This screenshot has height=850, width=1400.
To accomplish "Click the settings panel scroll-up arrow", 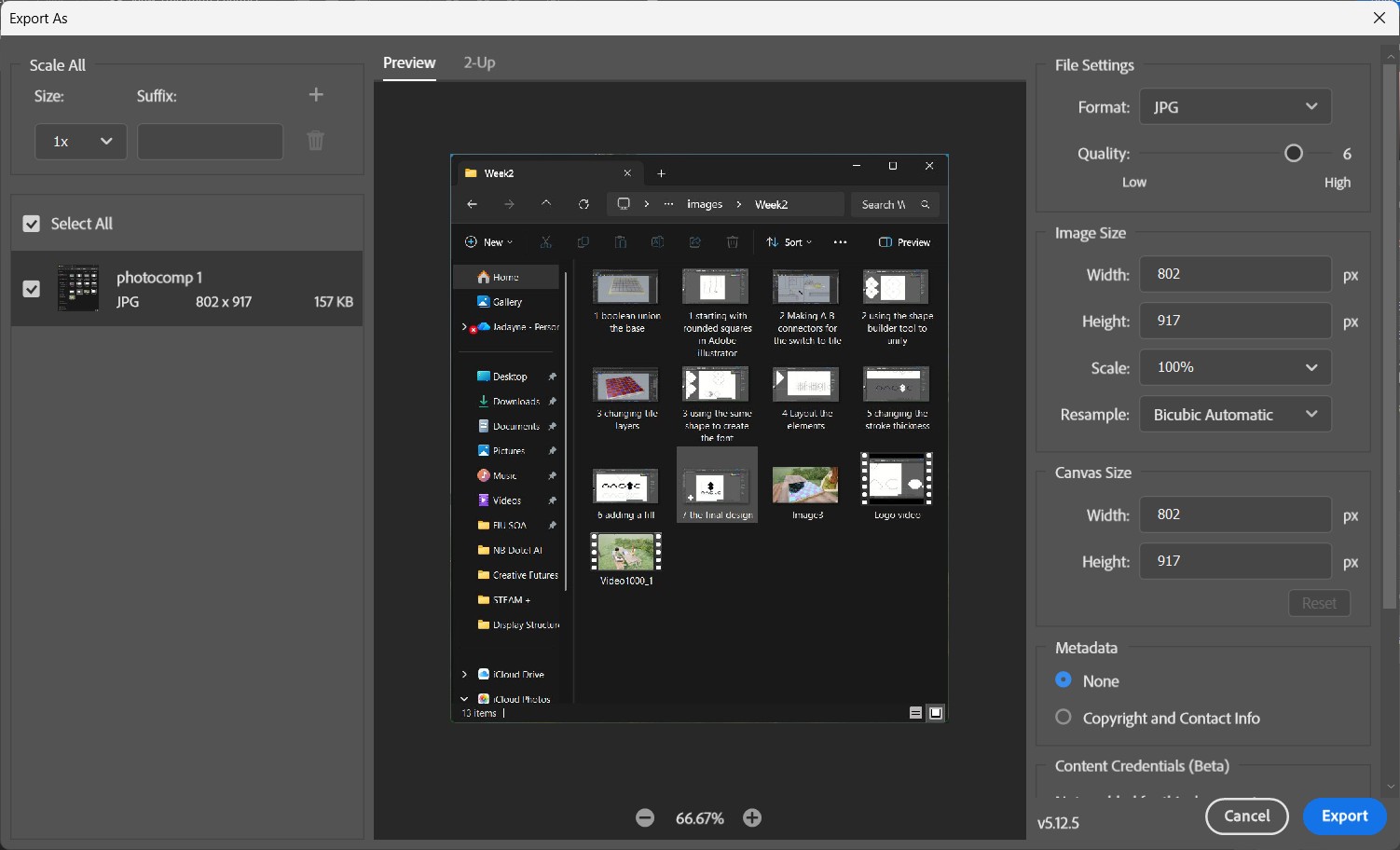I will [1390, 55].
